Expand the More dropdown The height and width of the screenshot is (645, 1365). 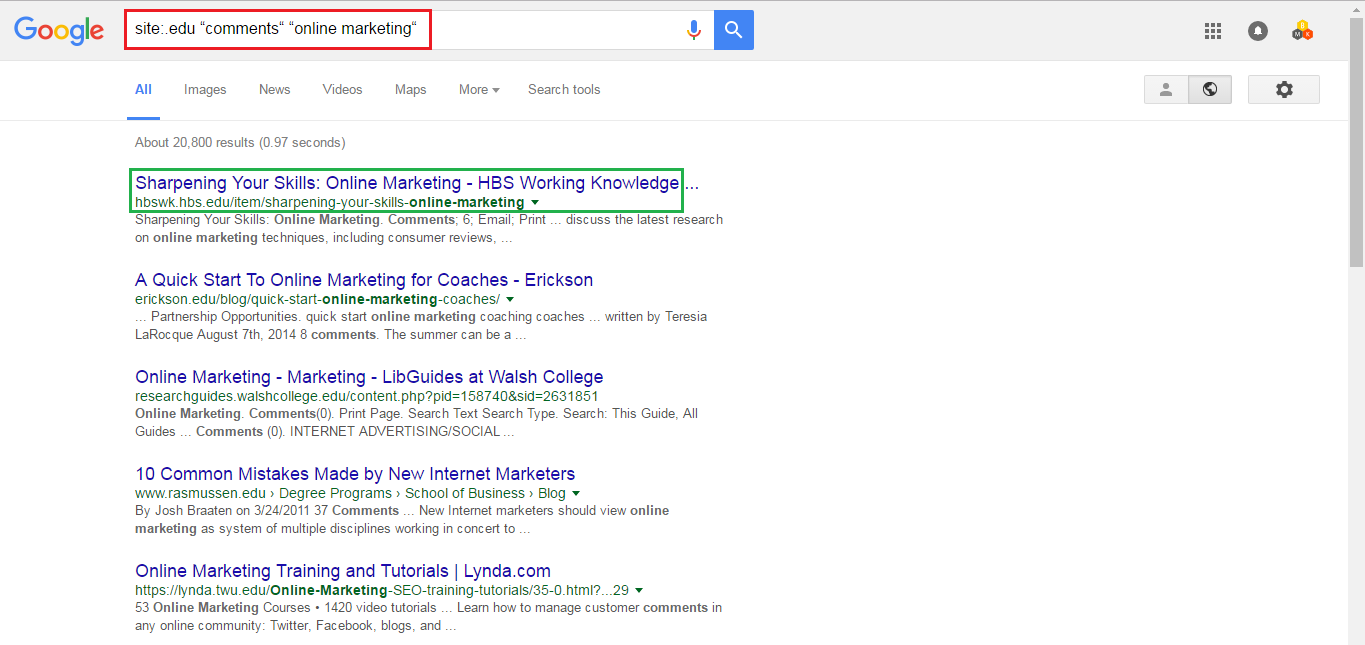(479, 89)
